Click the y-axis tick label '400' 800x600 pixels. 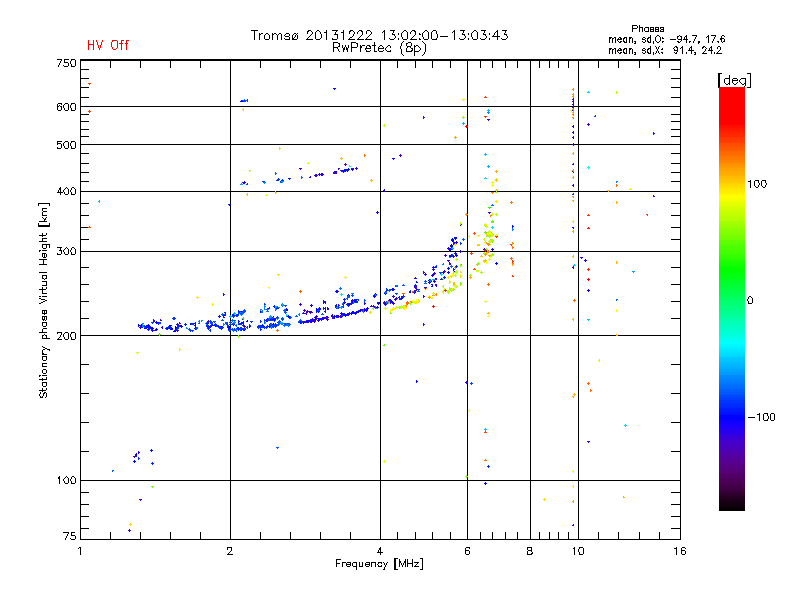[66, 192]
